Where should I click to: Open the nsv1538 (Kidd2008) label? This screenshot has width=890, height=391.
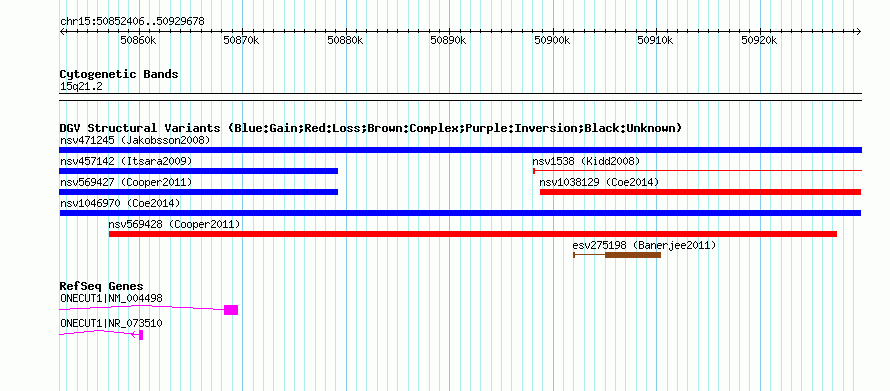586,161
